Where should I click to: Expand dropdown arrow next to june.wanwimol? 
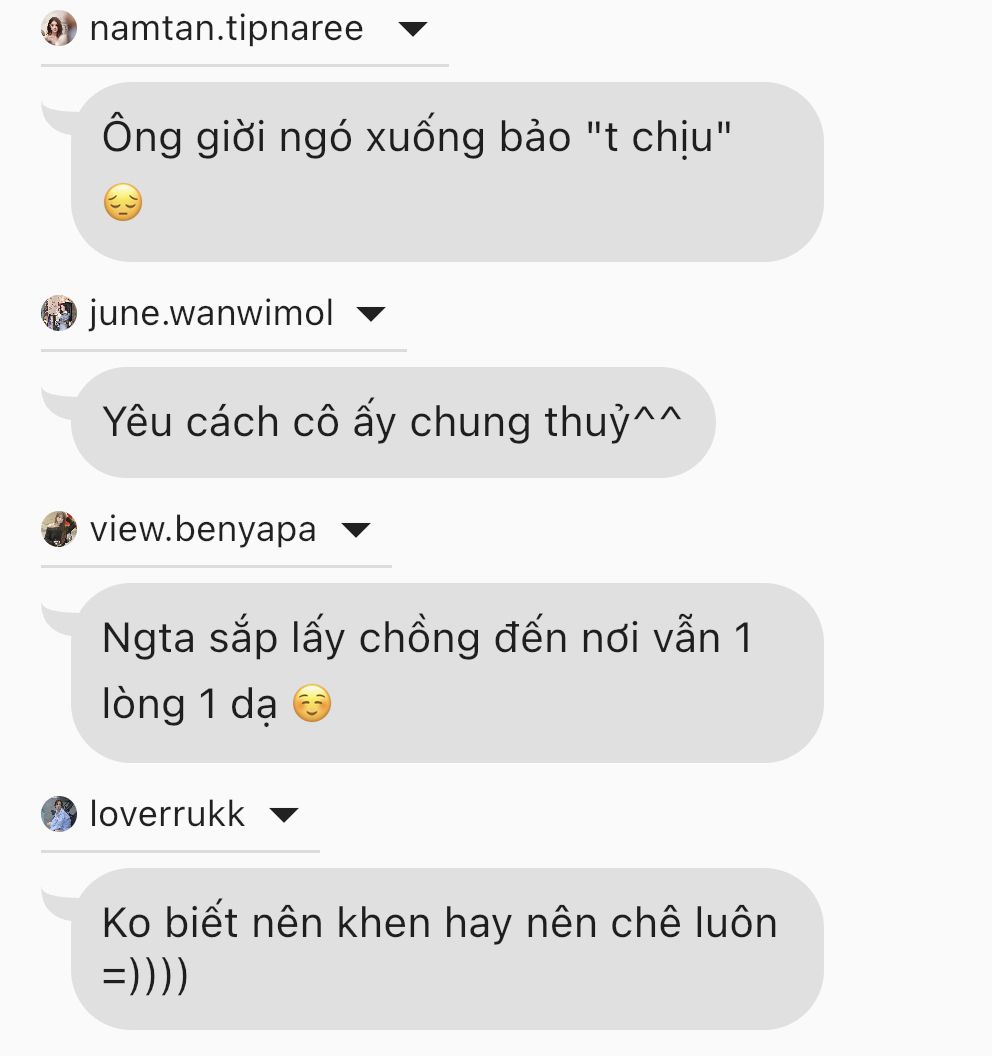point(370,314)
